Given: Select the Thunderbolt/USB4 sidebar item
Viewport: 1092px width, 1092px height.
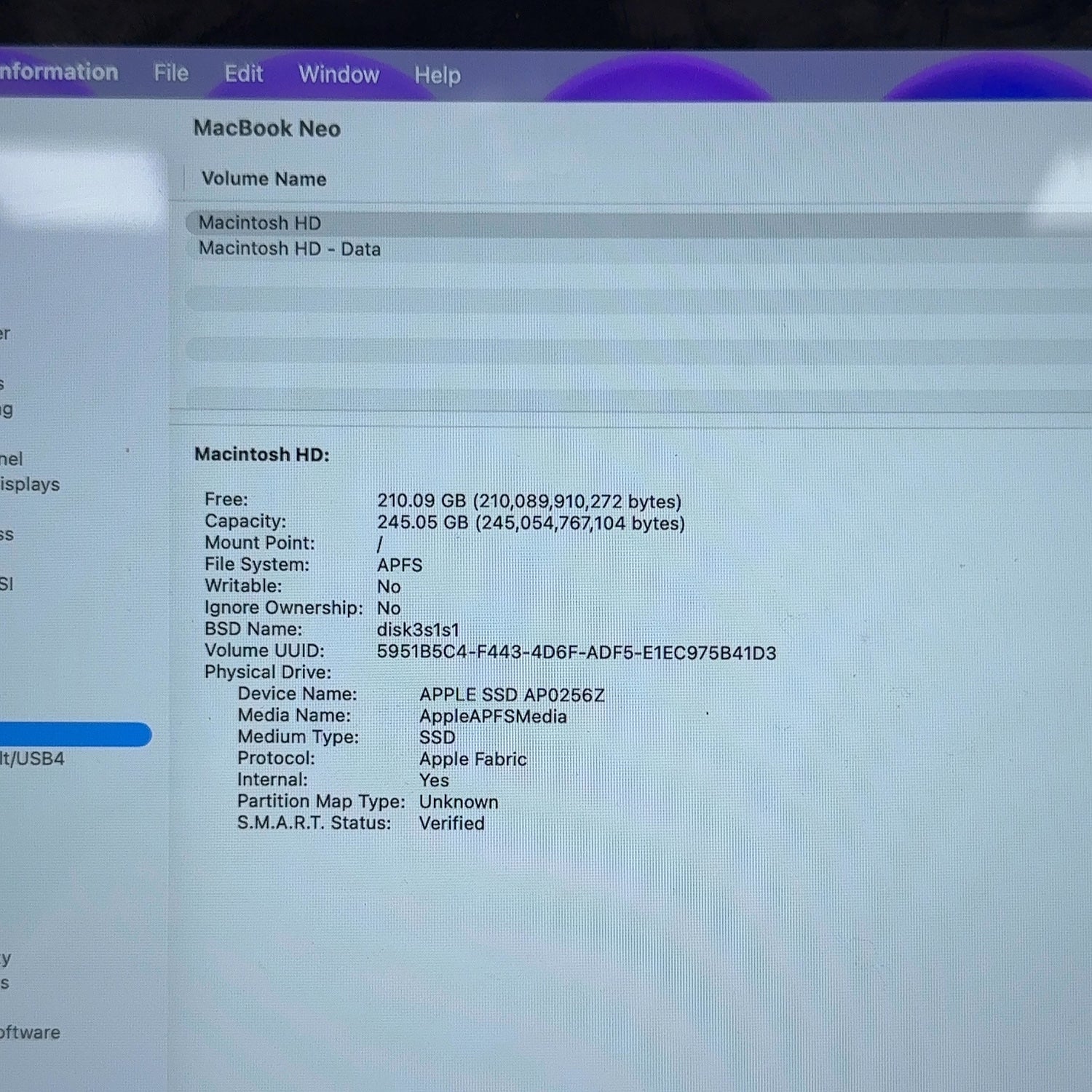Looking at the screenshot, I should (x=32, y=759).
